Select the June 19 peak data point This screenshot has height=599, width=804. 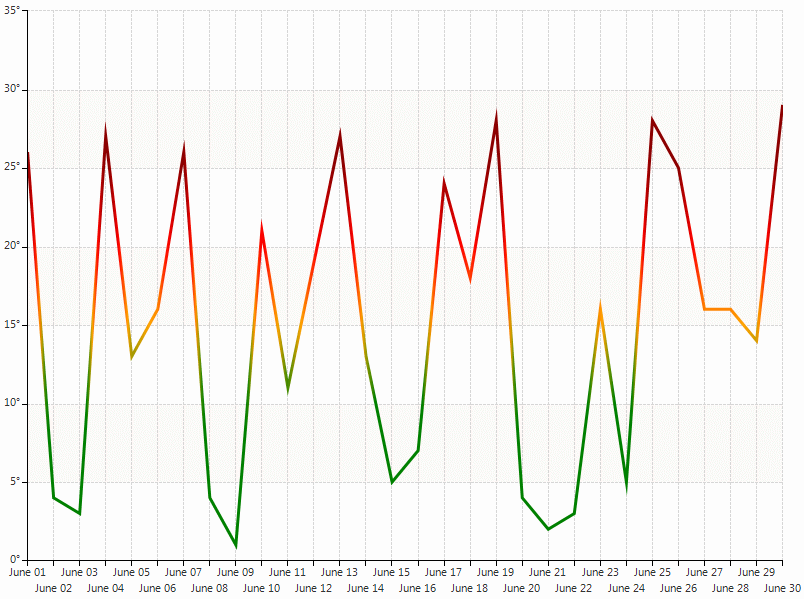point(496,121)
